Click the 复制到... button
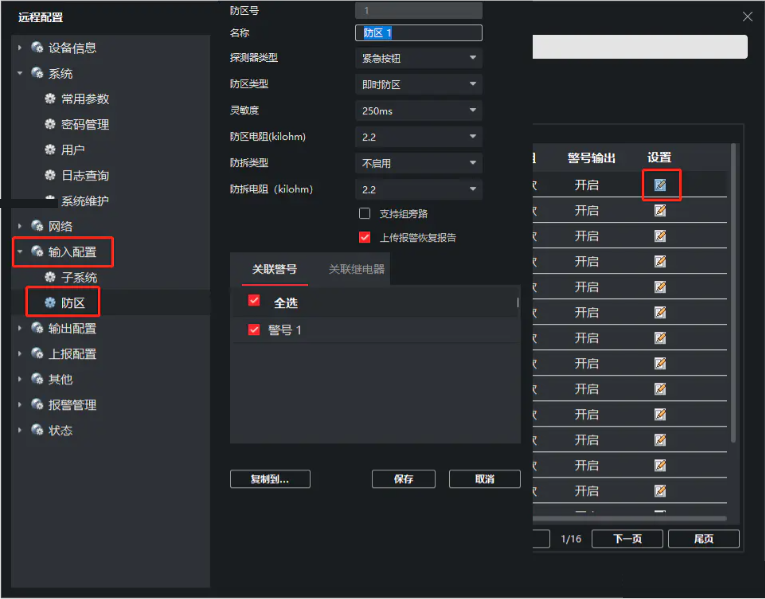Viewport: 765px width, 599px height. click(270, 479)
